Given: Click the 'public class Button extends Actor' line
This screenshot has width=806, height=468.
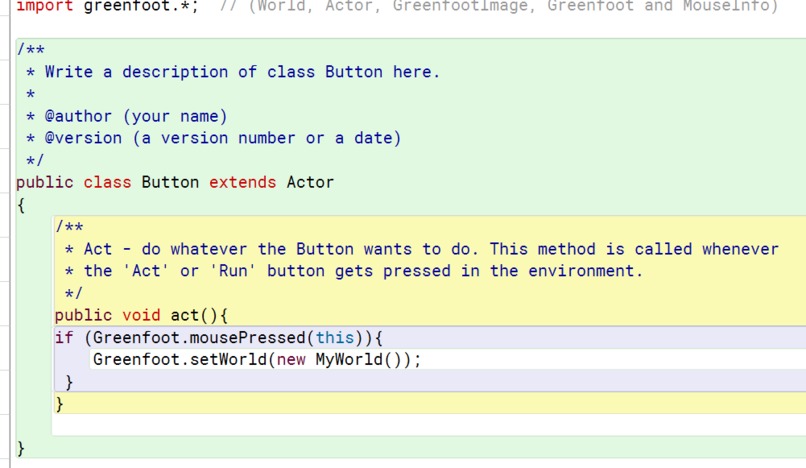Looking at the screenshot, I should pos(175,183).
